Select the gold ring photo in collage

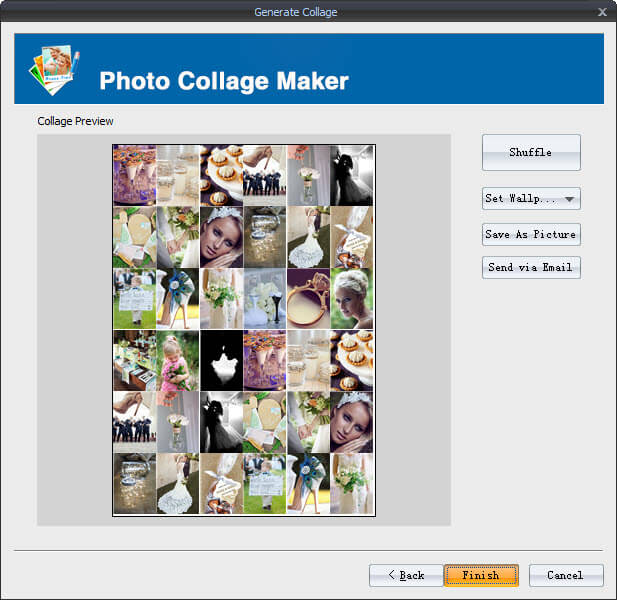(308, 299)
